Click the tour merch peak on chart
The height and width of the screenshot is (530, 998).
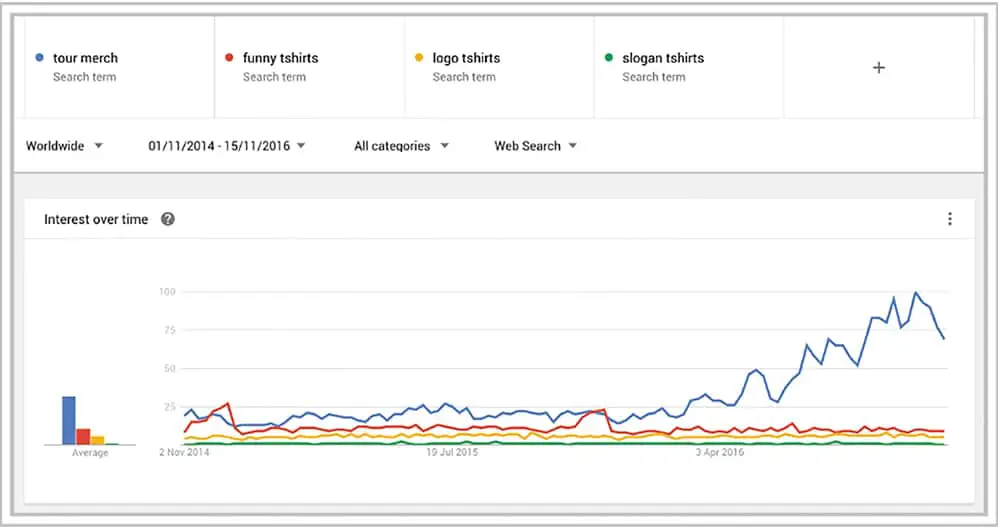pos(915,293)
